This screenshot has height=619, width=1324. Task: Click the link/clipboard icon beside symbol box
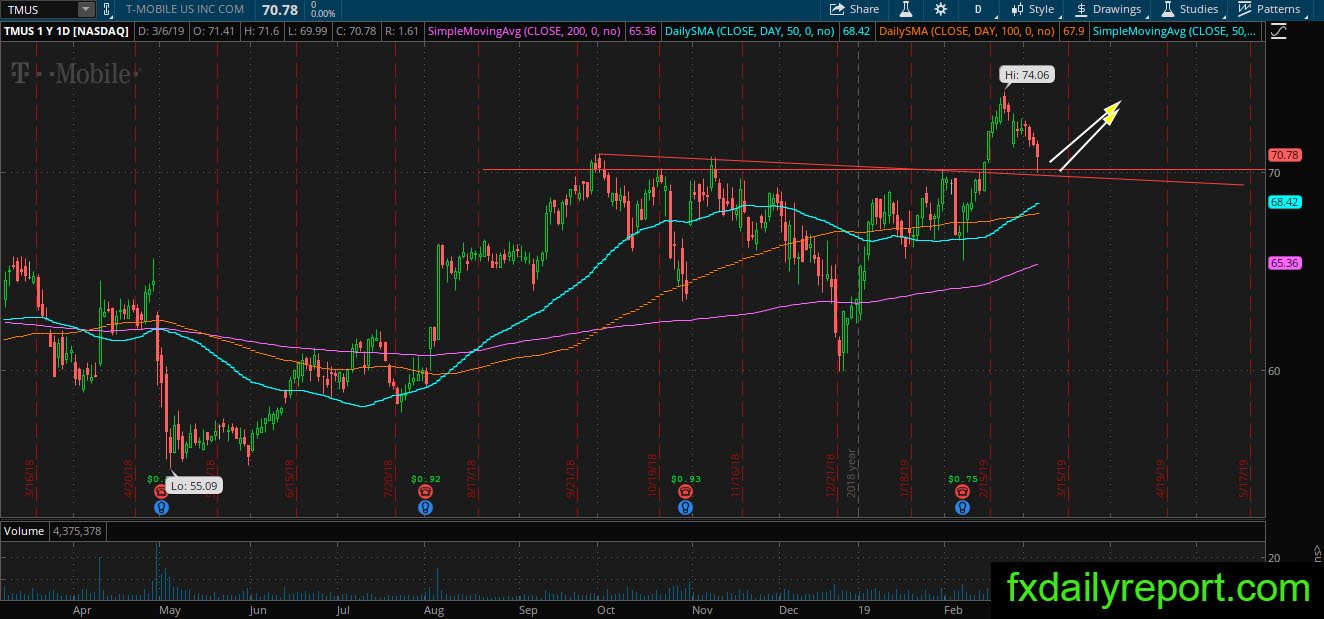point(107,9)
